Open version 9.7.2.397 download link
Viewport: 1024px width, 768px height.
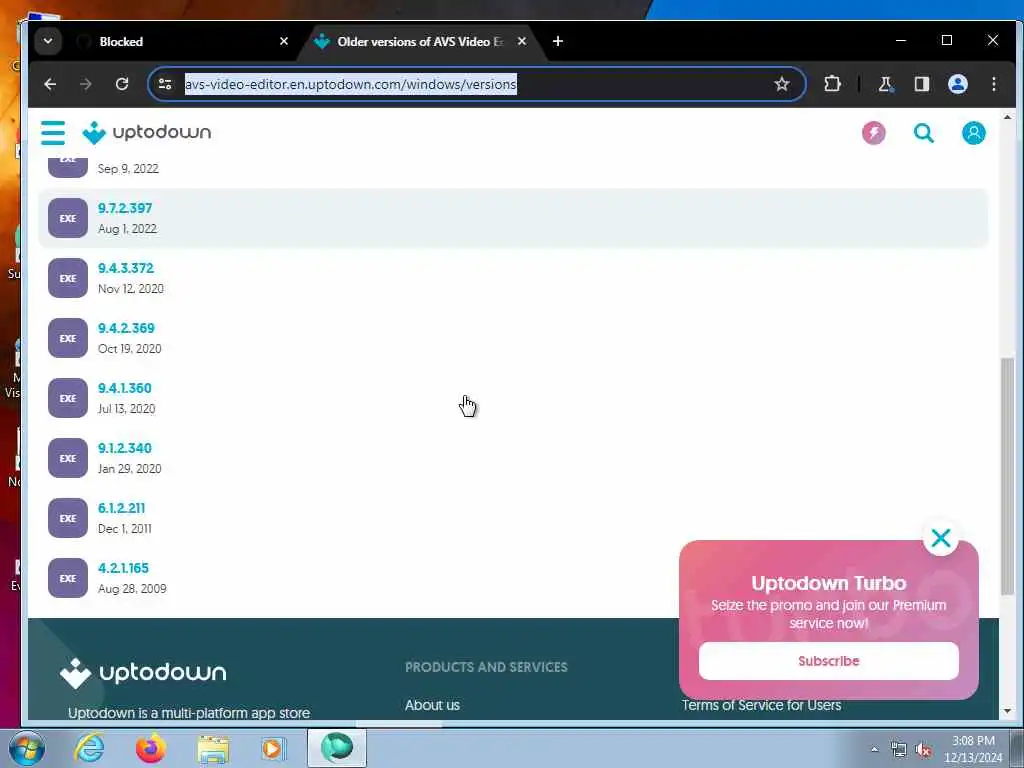click(x=125, y=208)
